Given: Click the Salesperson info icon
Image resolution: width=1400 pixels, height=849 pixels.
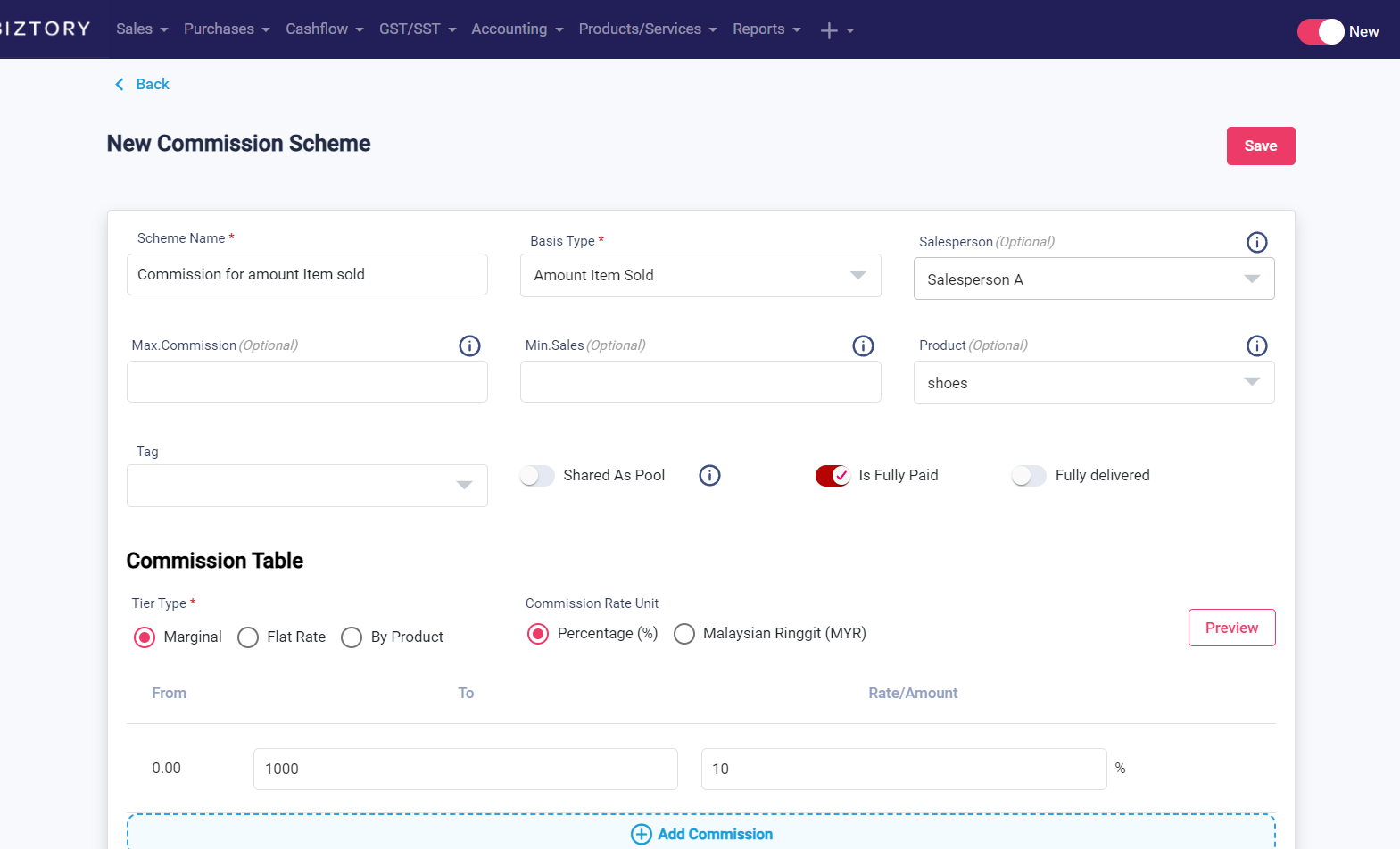Looking at the screenshot, I should pyautogui.click(x=1256, y=242).
